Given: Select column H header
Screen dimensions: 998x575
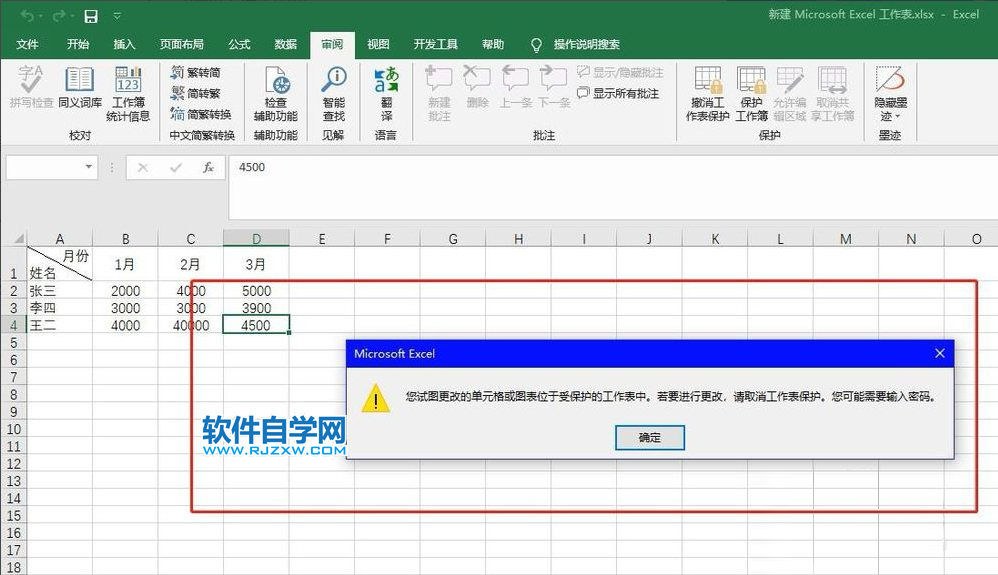Looking at the screenshot, I should tap(518, 239).
